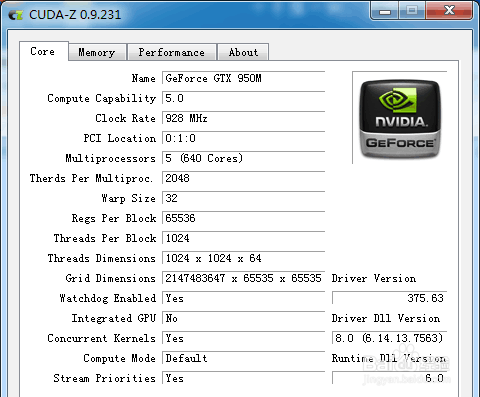The image size is (480, 397).
Task: Click the NVIDIA GeForce logo
Action: pos(400,118)
